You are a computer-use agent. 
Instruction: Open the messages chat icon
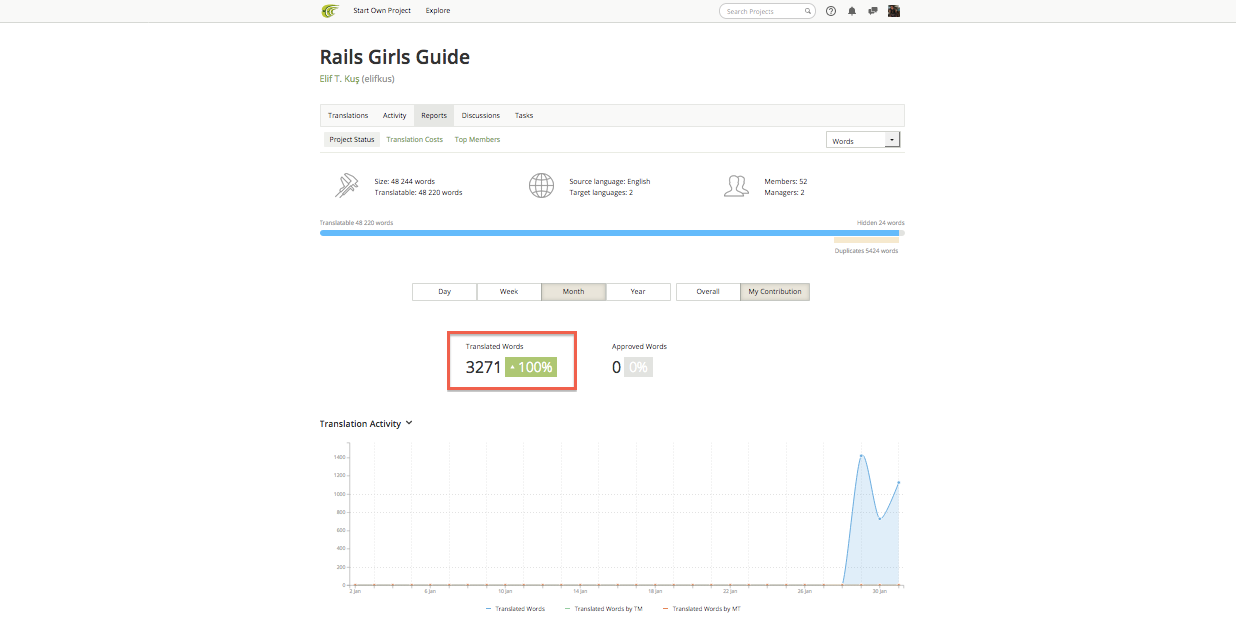[x=873, y=11]
